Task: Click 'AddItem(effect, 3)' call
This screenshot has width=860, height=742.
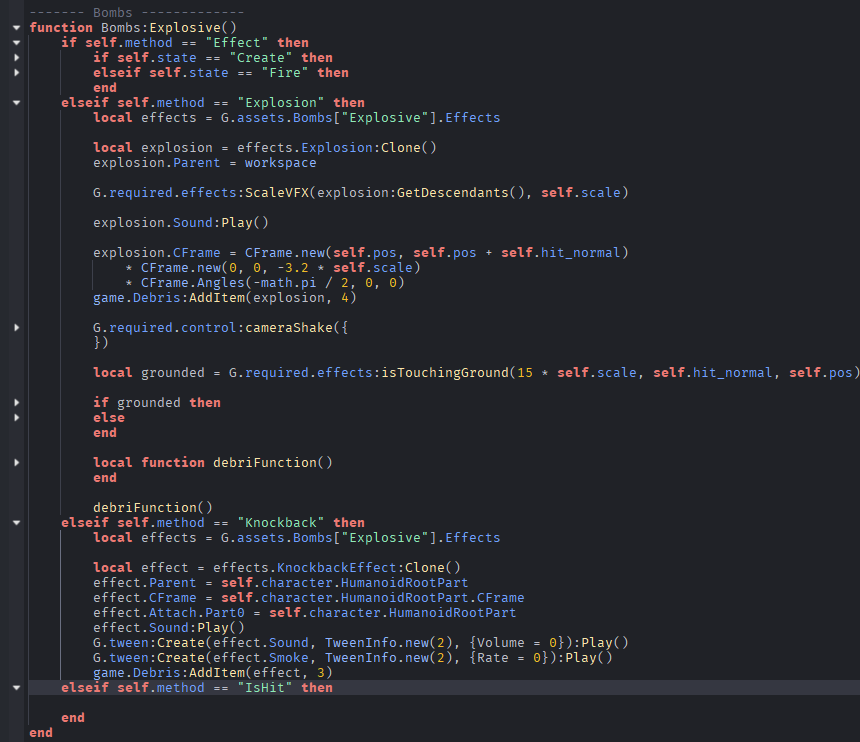Action: tap(261, 672)
